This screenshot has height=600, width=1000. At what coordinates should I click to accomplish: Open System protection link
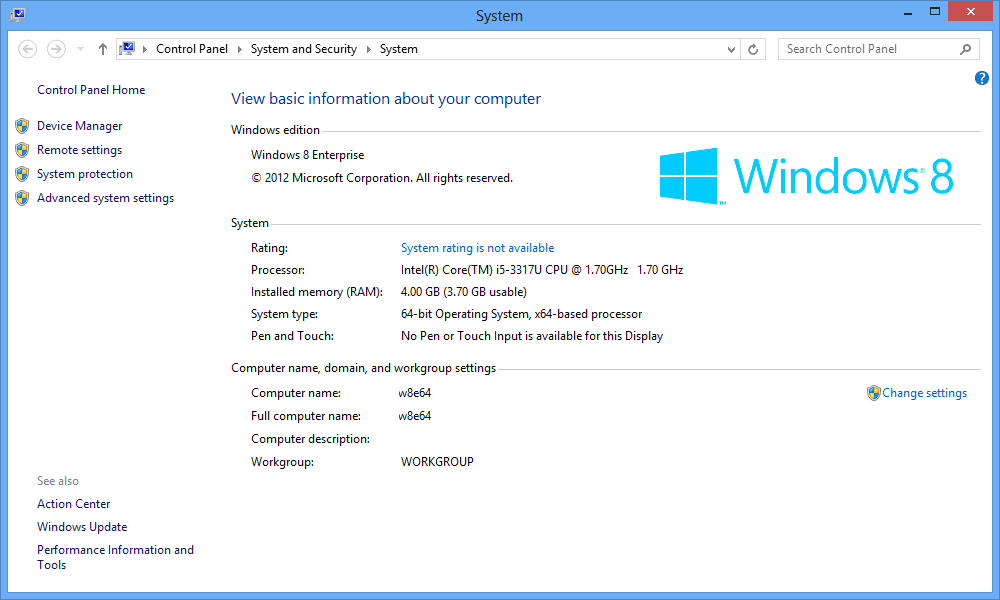[x=85, y=174]
